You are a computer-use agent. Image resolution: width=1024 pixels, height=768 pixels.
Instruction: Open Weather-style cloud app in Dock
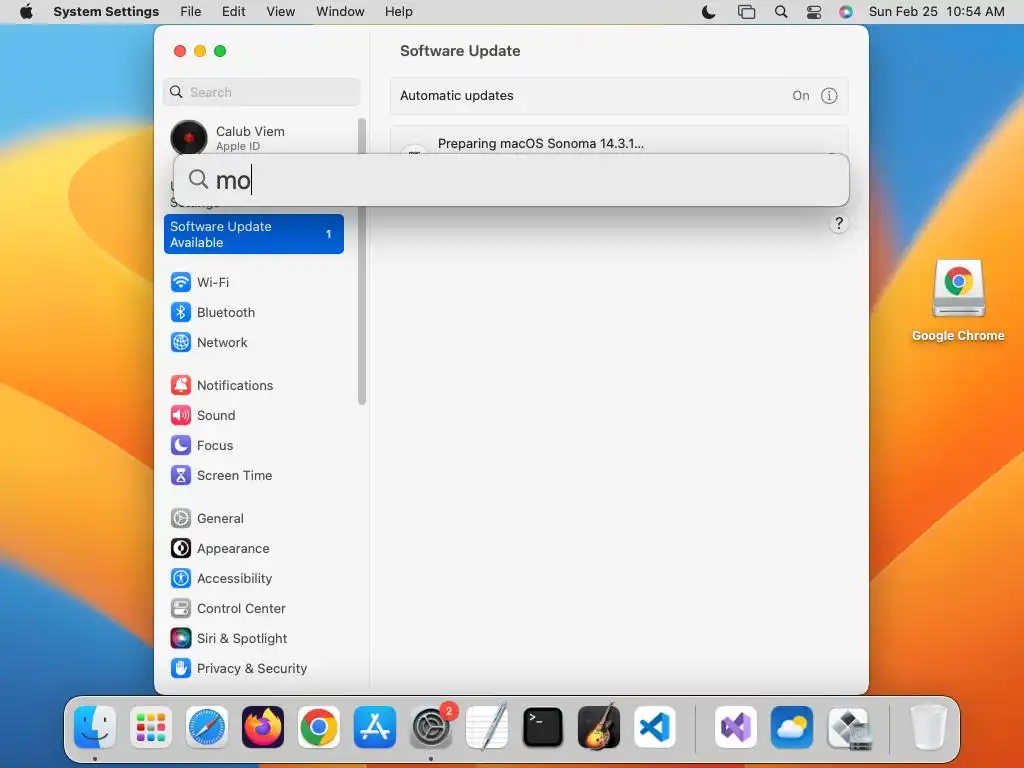pyautogui.click(x=792, y=727)
